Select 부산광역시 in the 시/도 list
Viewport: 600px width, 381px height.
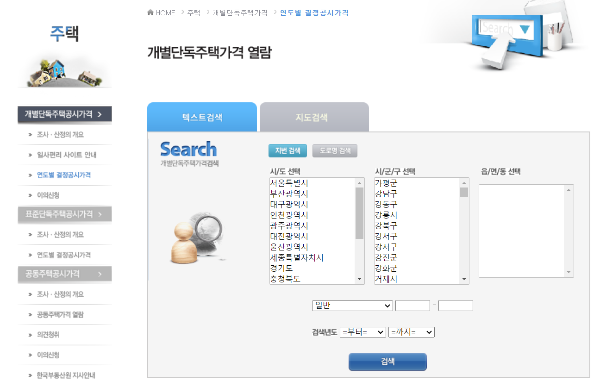312,194
